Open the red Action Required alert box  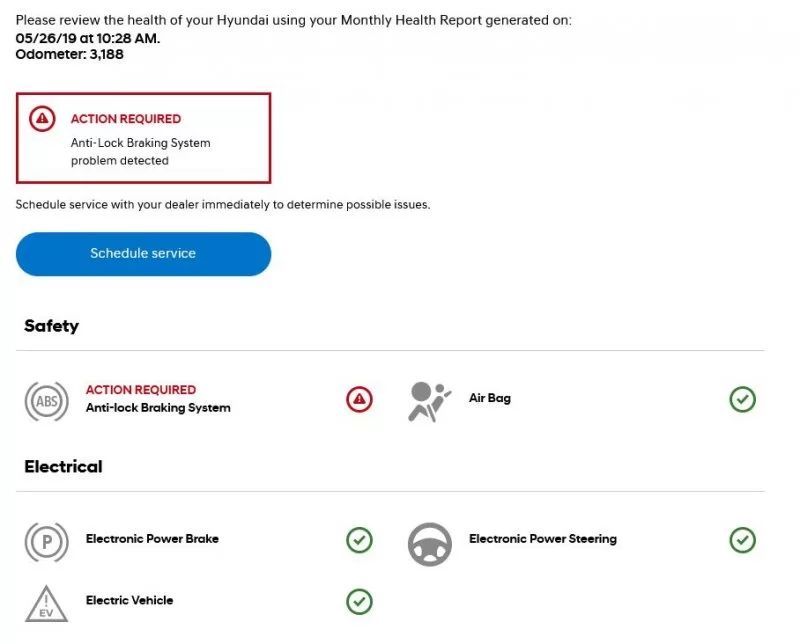pos(143,138)
